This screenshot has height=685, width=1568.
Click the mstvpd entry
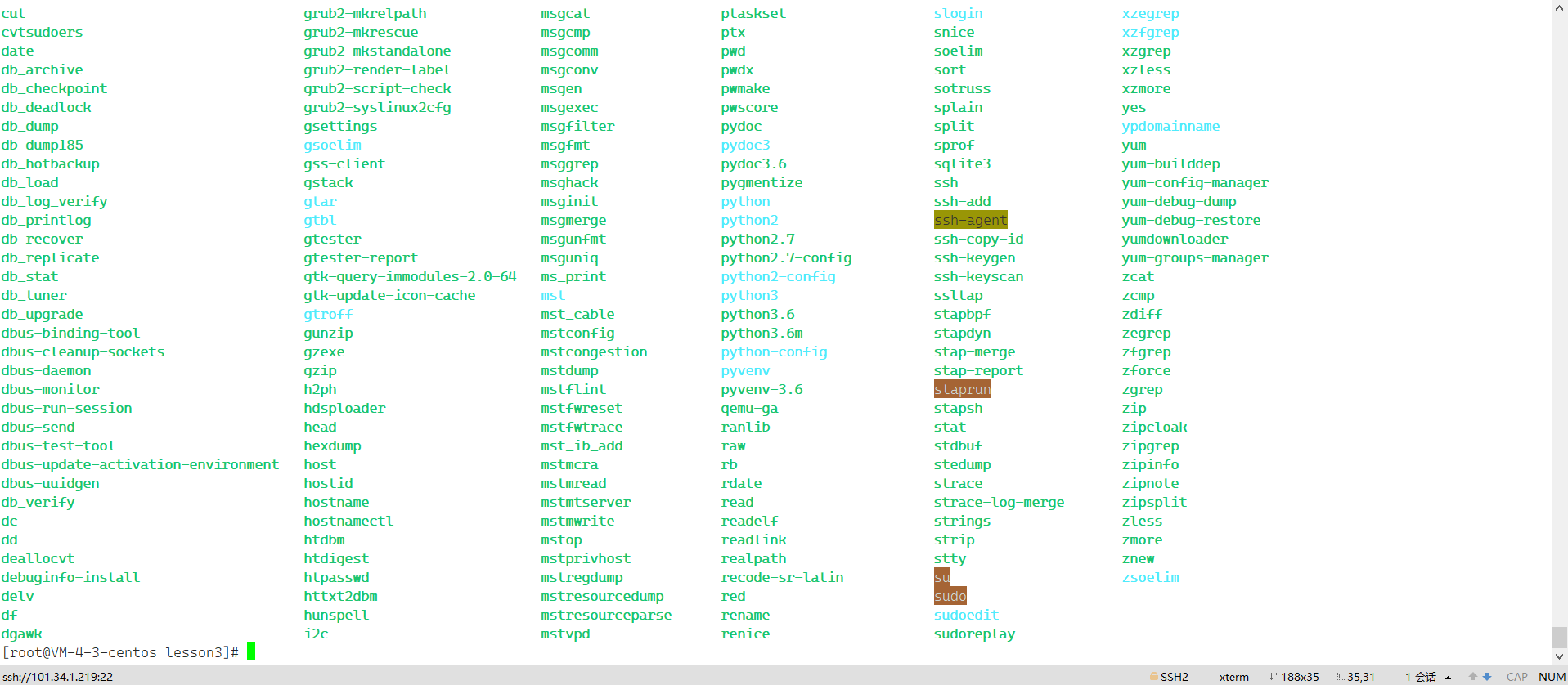pos(566,634)
